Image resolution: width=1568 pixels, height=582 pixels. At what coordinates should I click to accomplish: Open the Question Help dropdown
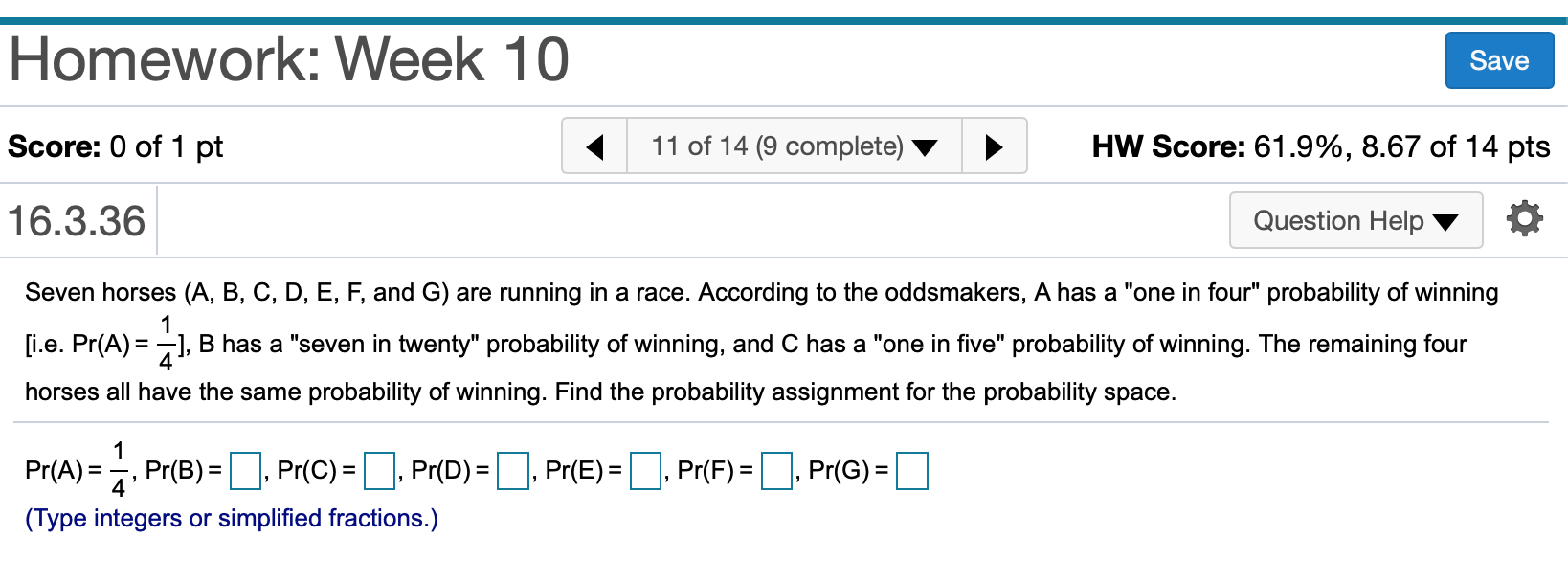(1355, 220)
